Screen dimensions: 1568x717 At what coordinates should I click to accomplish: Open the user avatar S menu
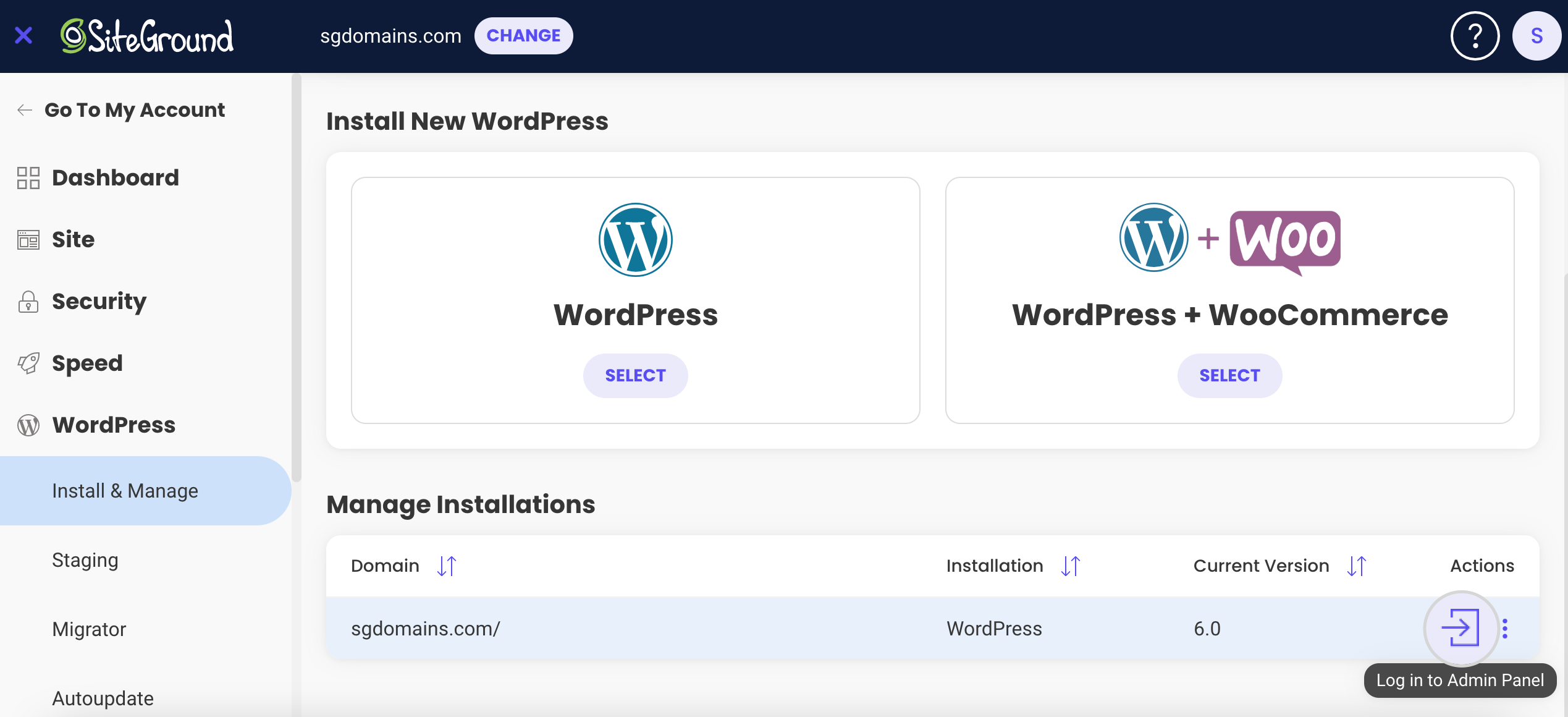1536,36
